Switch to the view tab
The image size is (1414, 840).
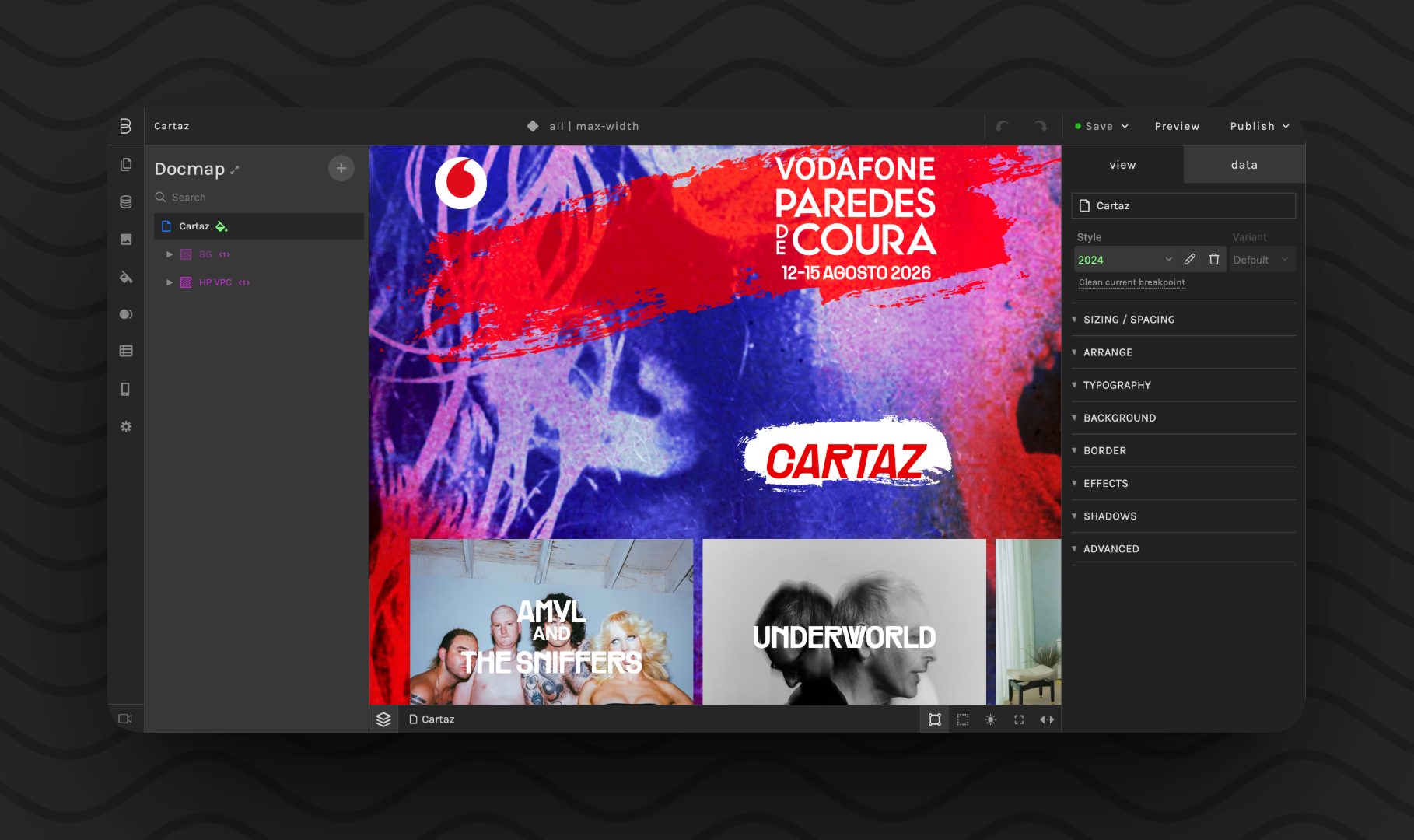pyautogui.click(x=1122, y=165)
